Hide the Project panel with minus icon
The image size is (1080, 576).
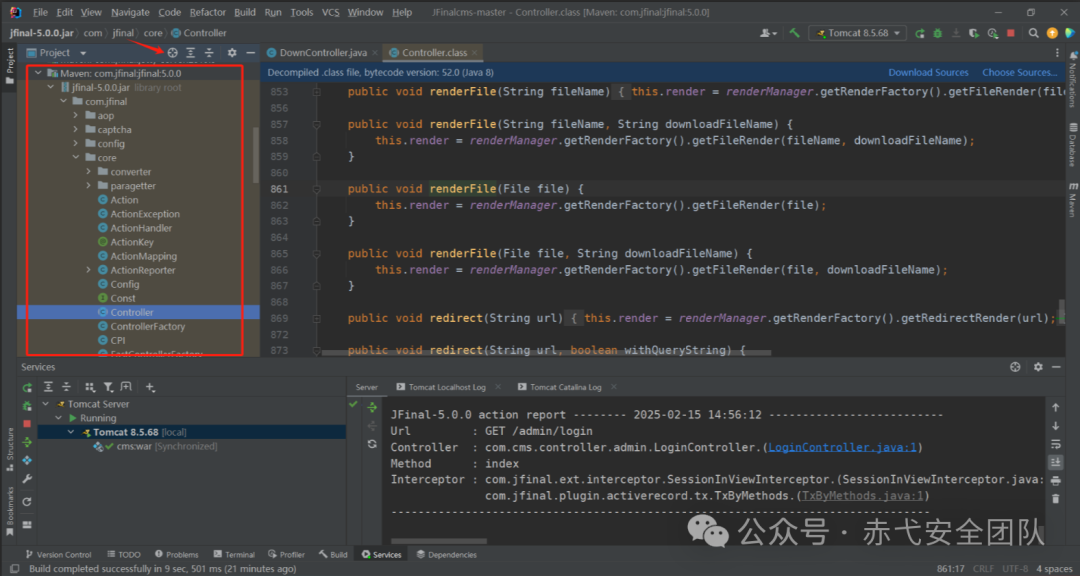[x=251, y=52]
